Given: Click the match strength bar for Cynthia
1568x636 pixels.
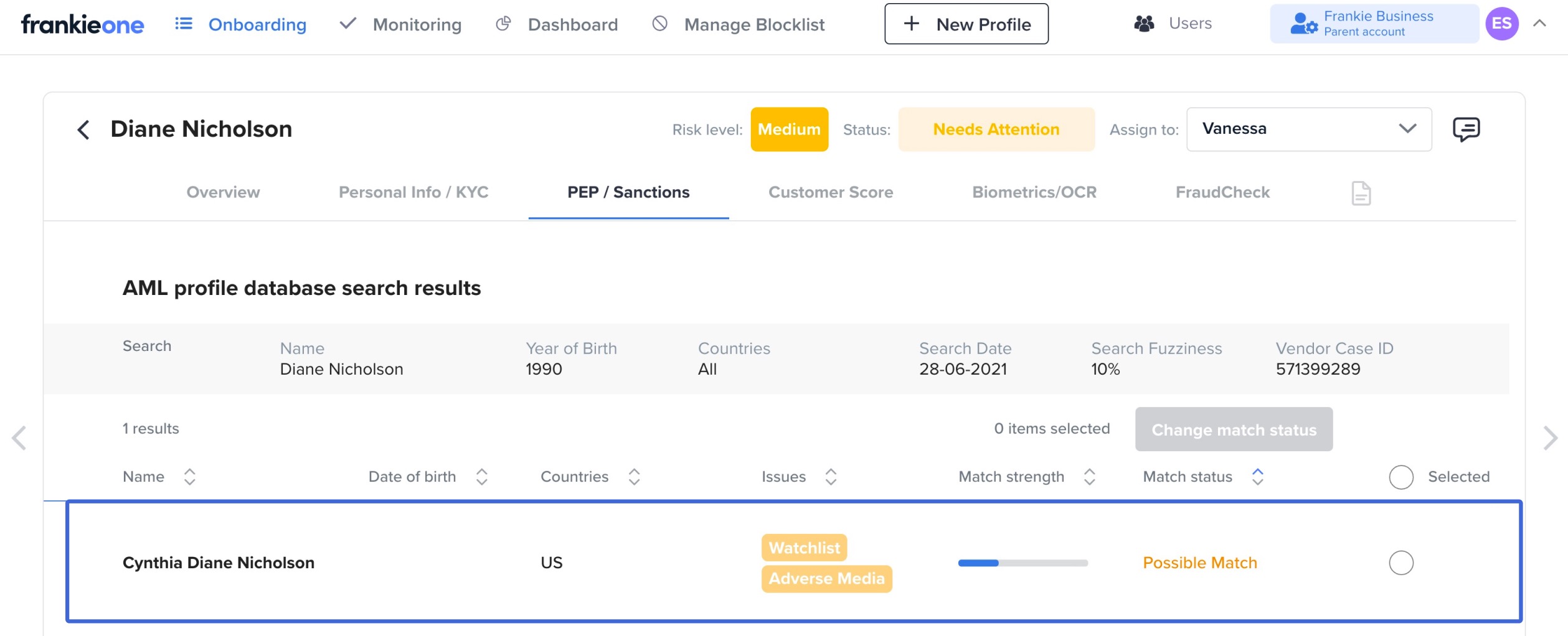Looking at the screenshot, I should pos(1023,563).
